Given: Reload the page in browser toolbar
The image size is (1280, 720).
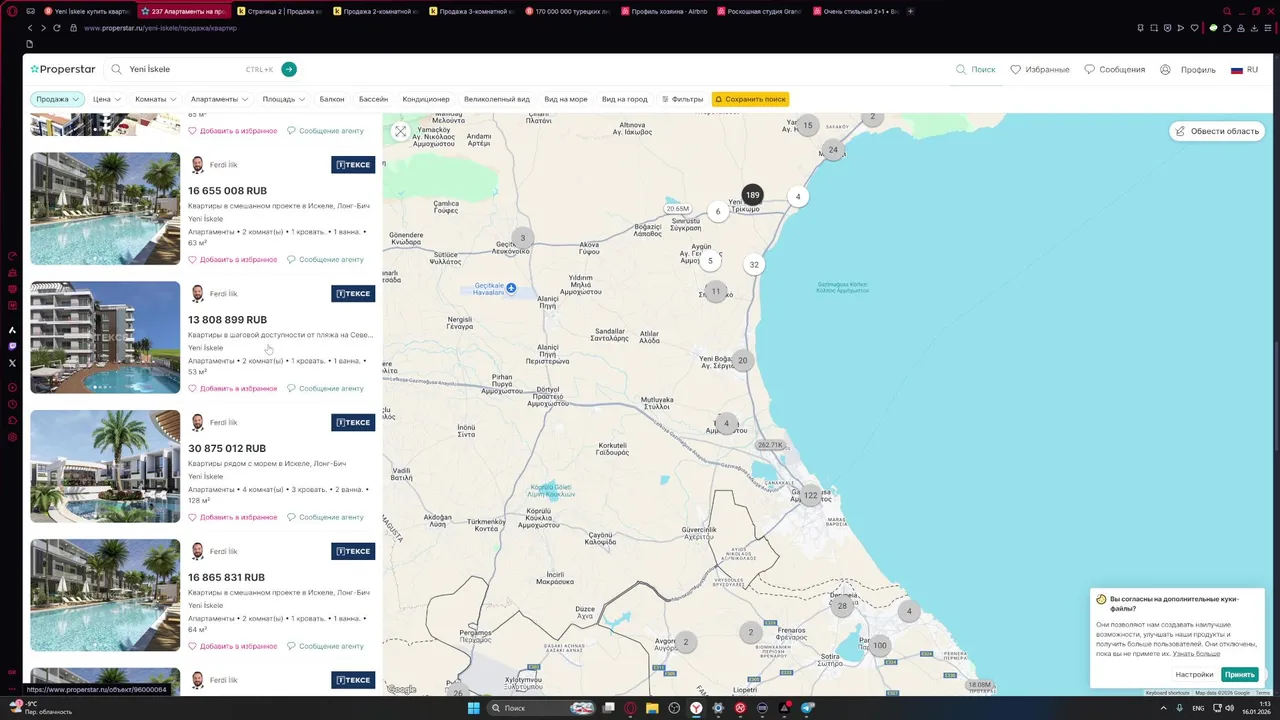Looking at the screenshot, I should [x=57, y=28].
